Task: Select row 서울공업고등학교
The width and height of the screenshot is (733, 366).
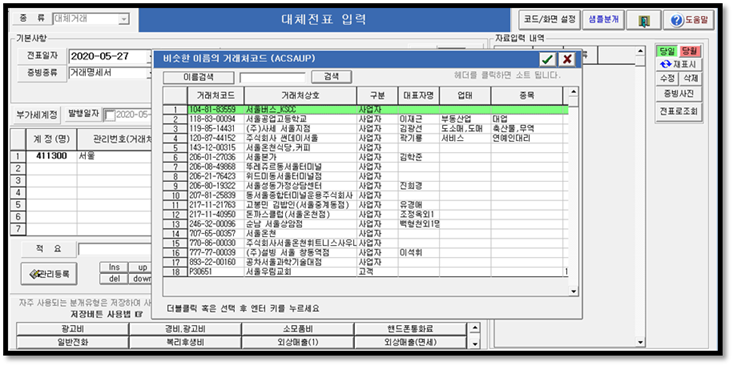Action: [366, 119]
